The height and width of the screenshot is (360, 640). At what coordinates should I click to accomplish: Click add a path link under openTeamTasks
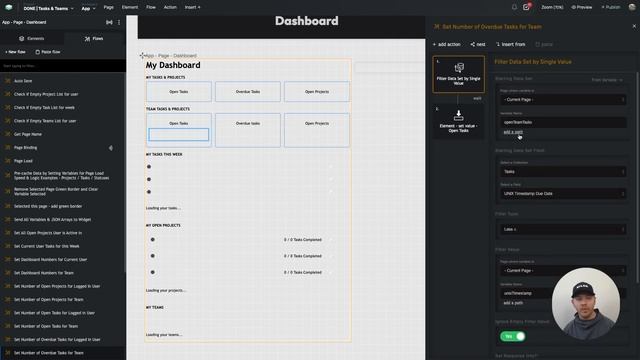pos(513,132)
